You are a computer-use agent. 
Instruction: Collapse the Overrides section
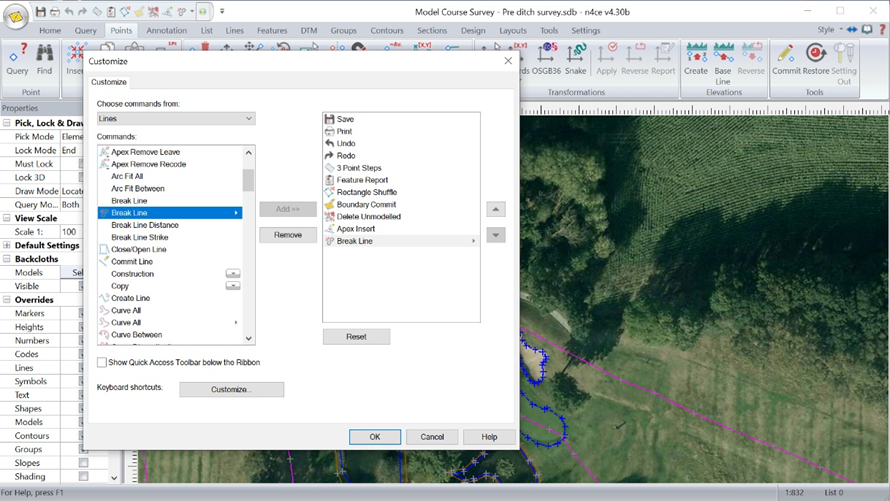pyautogui.click(x=7, y=300)
